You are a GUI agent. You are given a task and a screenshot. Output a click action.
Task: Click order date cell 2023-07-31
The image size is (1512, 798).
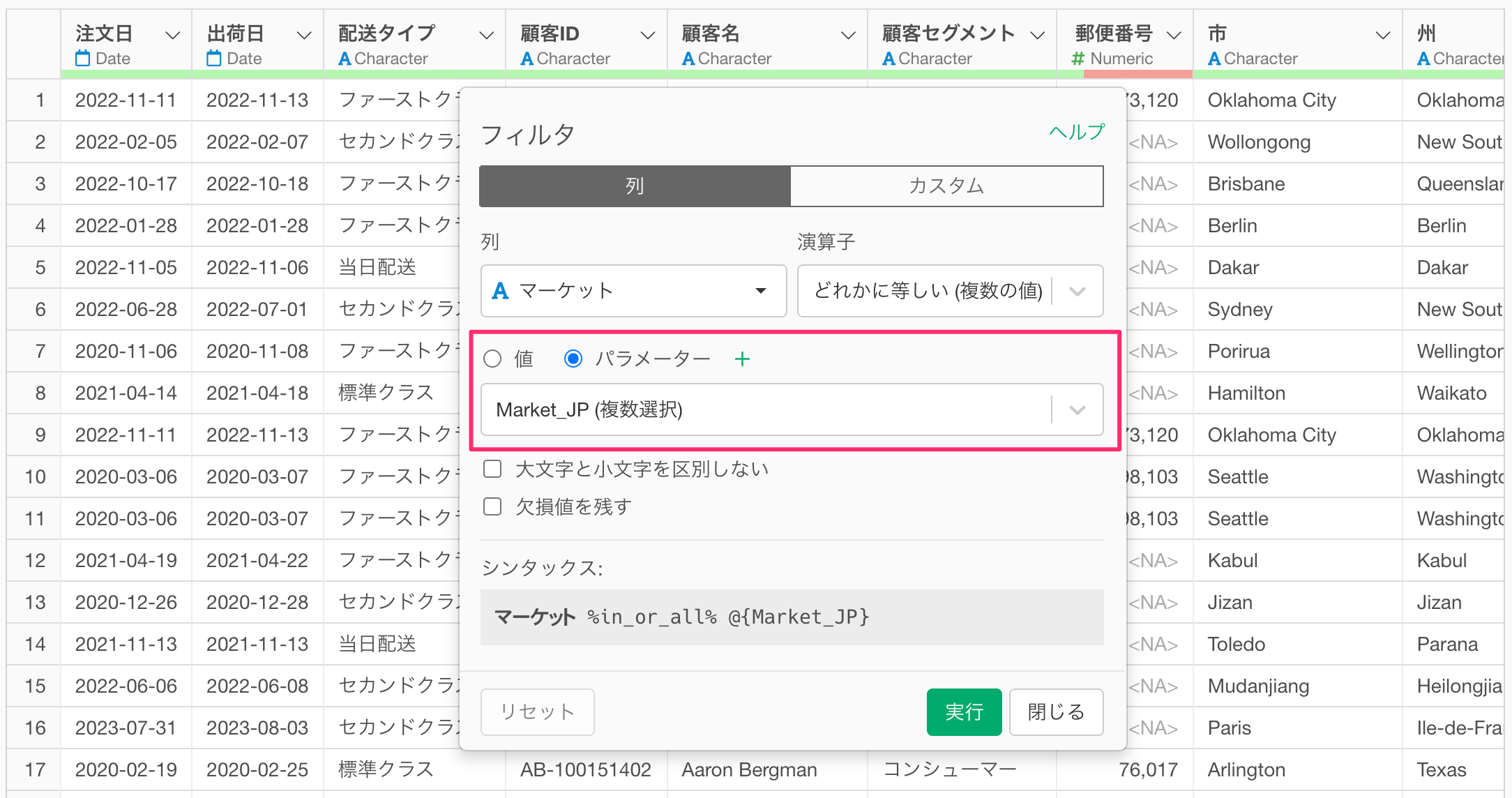tap(126, 728)
